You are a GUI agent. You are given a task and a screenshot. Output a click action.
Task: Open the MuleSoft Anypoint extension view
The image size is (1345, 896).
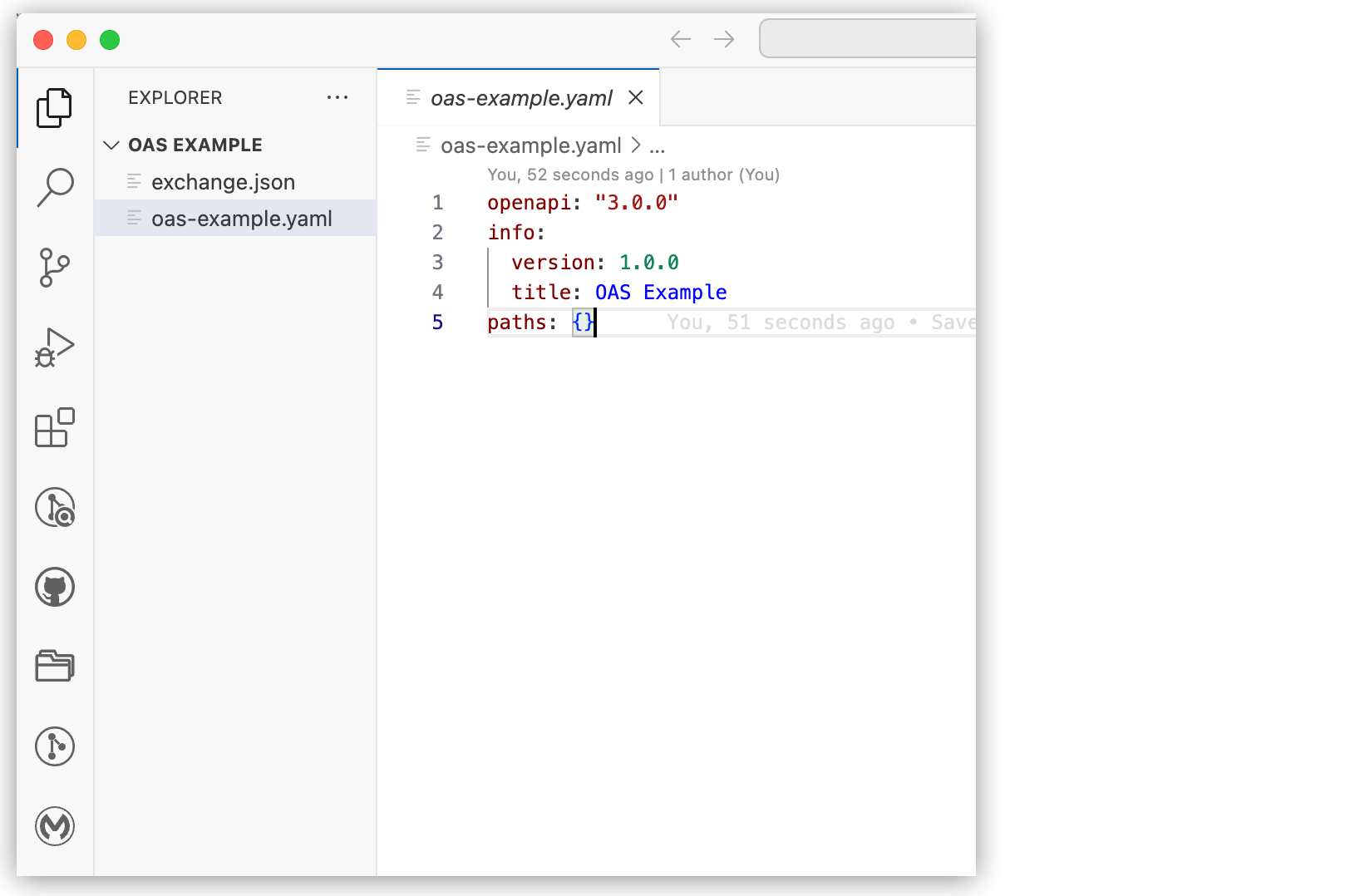(x=54, y=826)
